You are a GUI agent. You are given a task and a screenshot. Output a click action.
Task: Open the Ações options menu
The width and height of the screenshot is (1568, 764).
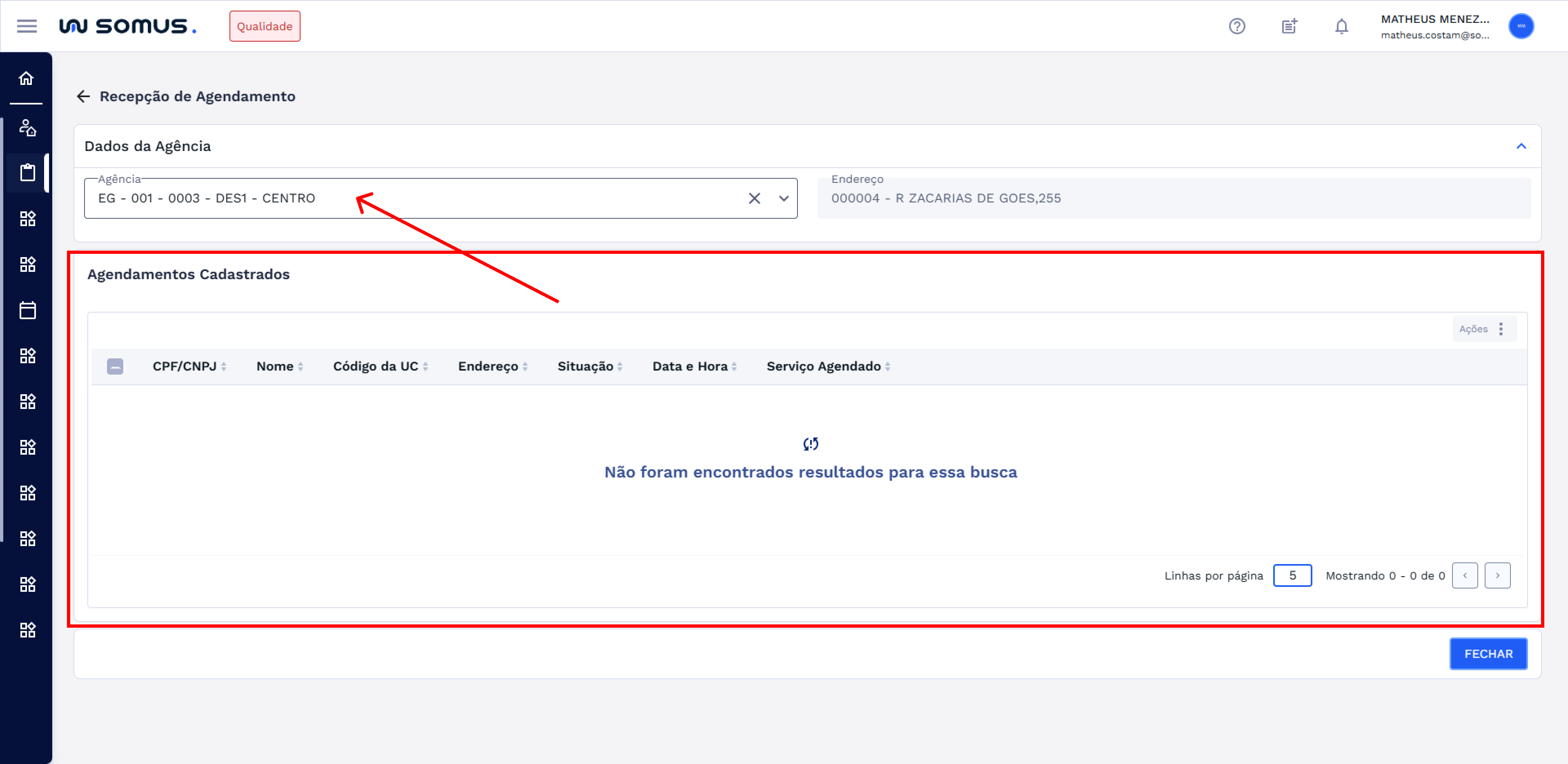coord(1501,329)
